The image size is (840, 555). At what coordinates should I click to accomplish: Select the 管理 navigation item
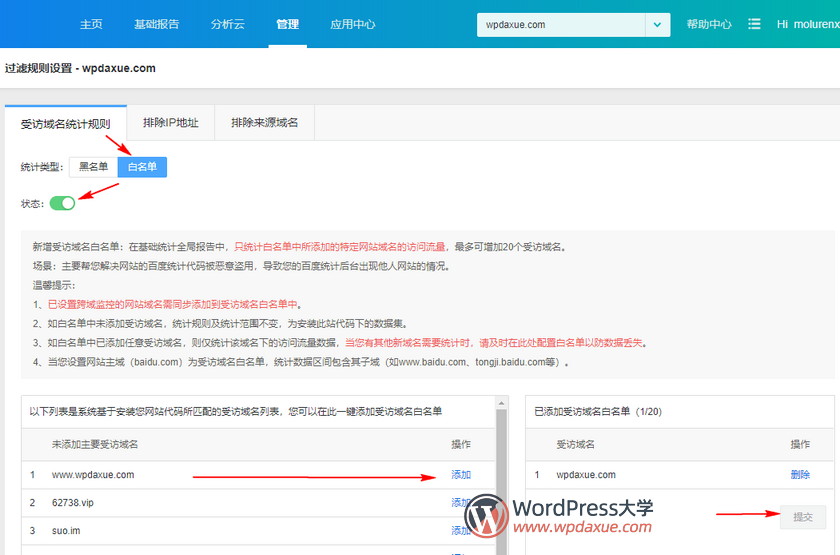point(288,24)
